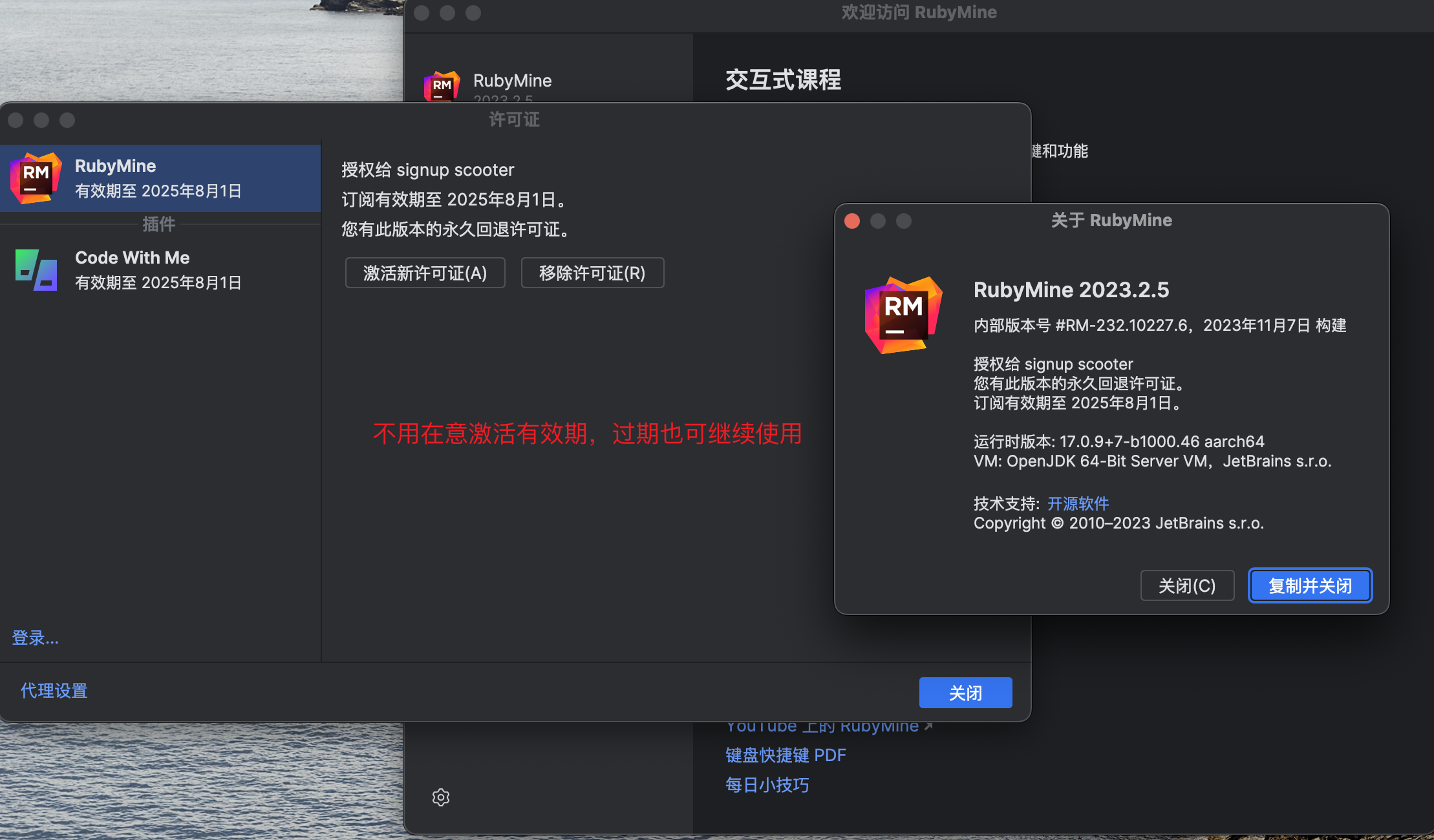Click the build number text #RM-232.10227.6
1434x840 pixels.
pyautogui.click(x=1122, y=325)
